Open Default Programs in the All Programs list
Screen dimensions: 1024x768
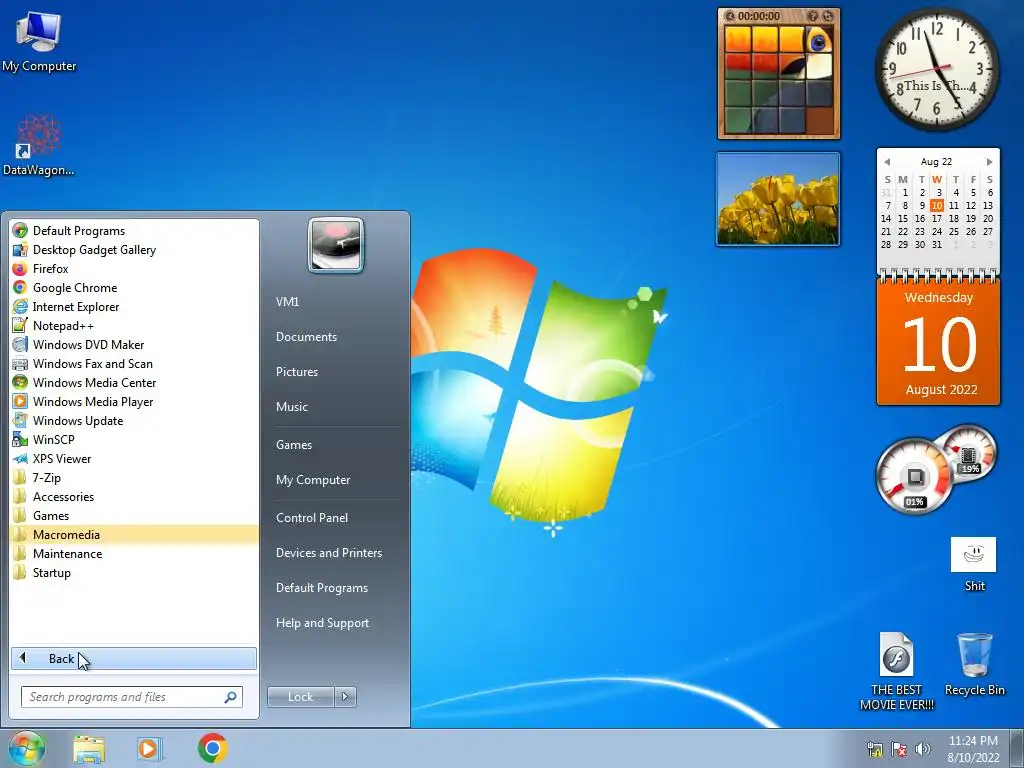click(x=134, y=231)
